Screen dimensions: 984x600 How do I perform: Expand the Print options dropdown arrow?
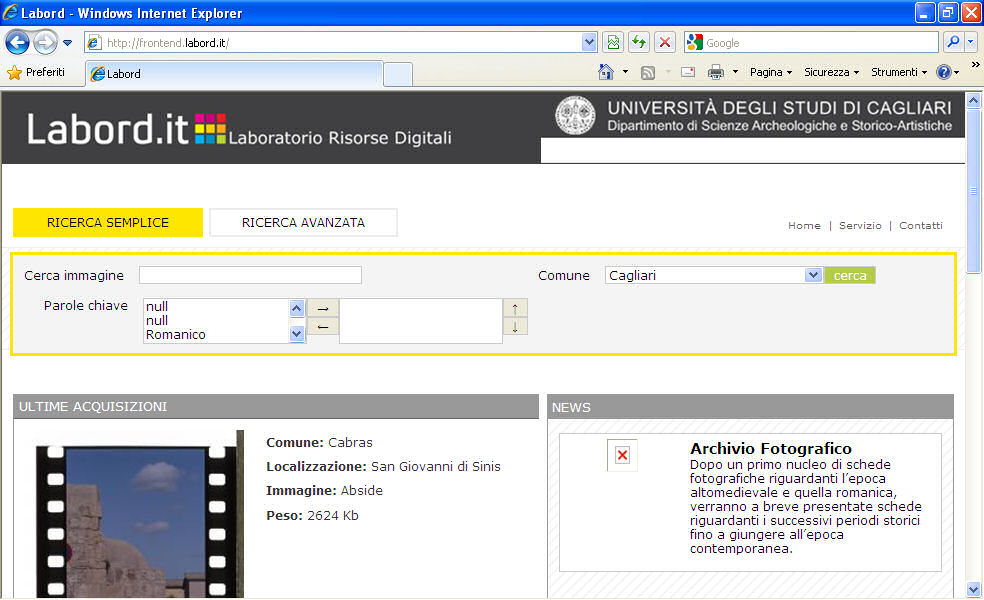click(735, 72)
